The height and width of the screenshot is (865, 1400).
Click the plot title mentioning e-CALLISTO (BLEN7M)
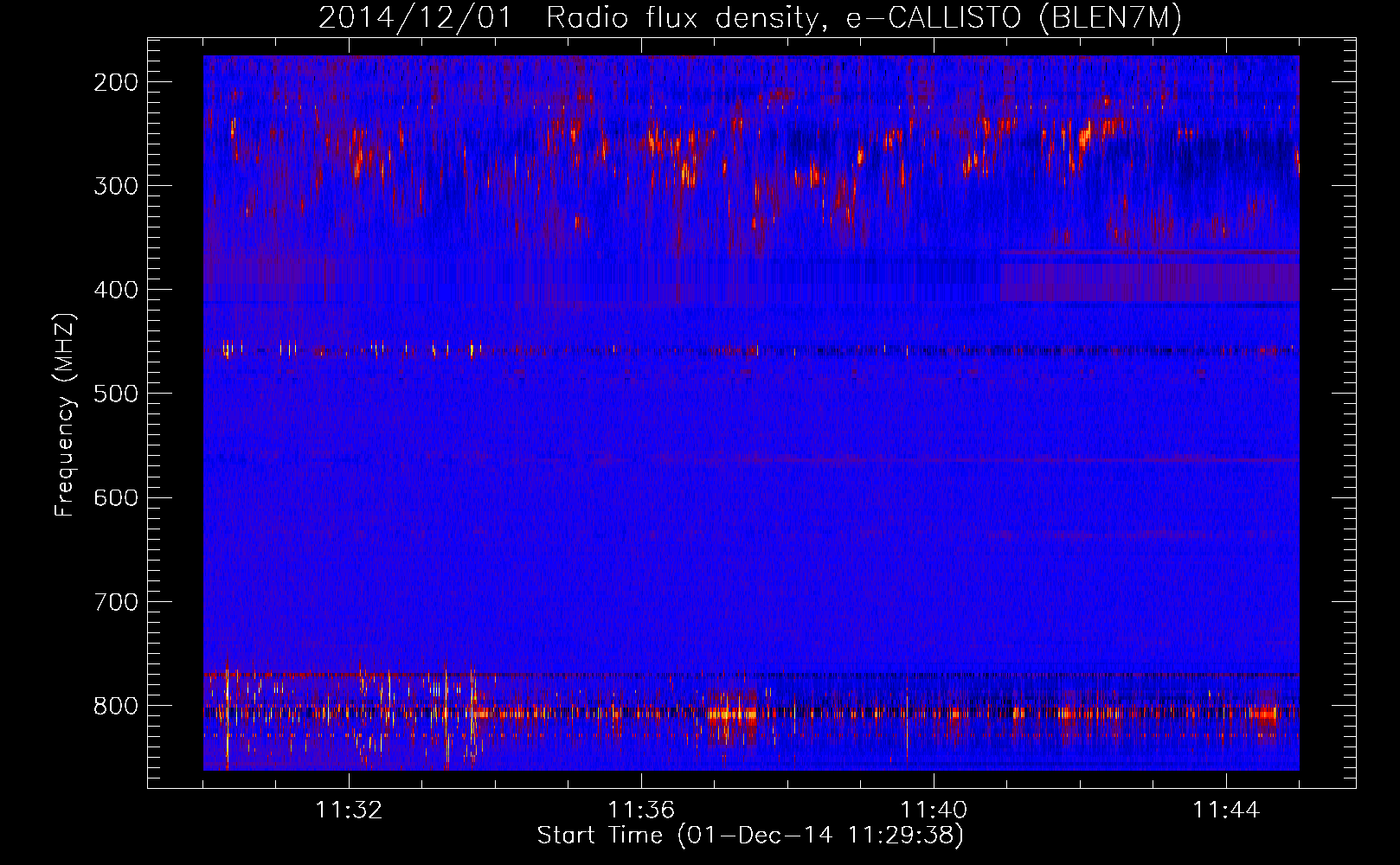pos(750,17)
